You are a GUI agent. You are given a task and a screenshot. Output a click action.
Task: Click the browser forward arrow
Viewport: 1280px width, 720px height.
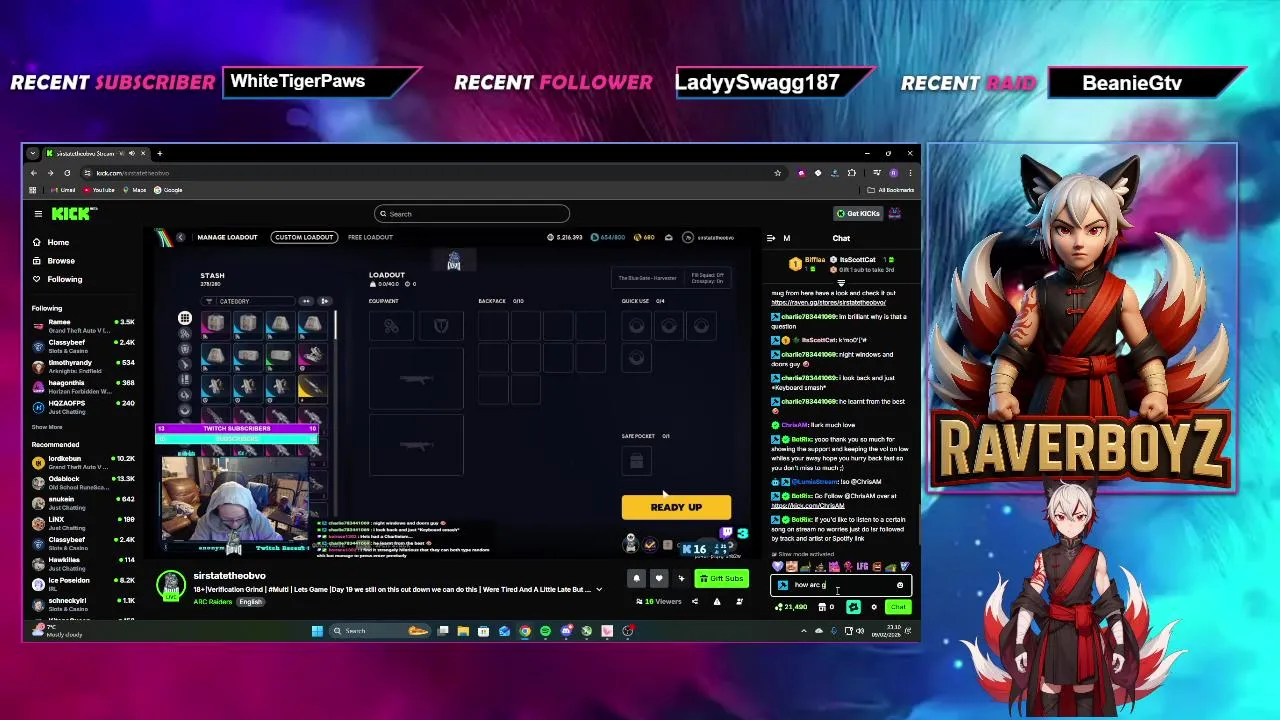(50, 173)
